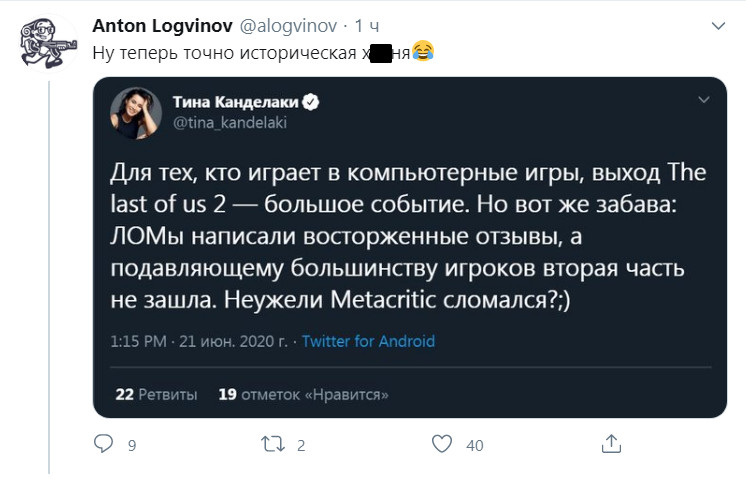Image resolution: width=746 pixels, height=479 pixels.
Task: Open the Anton Logvinov name link
Action: pyautogui.click(x=162, y=26)
